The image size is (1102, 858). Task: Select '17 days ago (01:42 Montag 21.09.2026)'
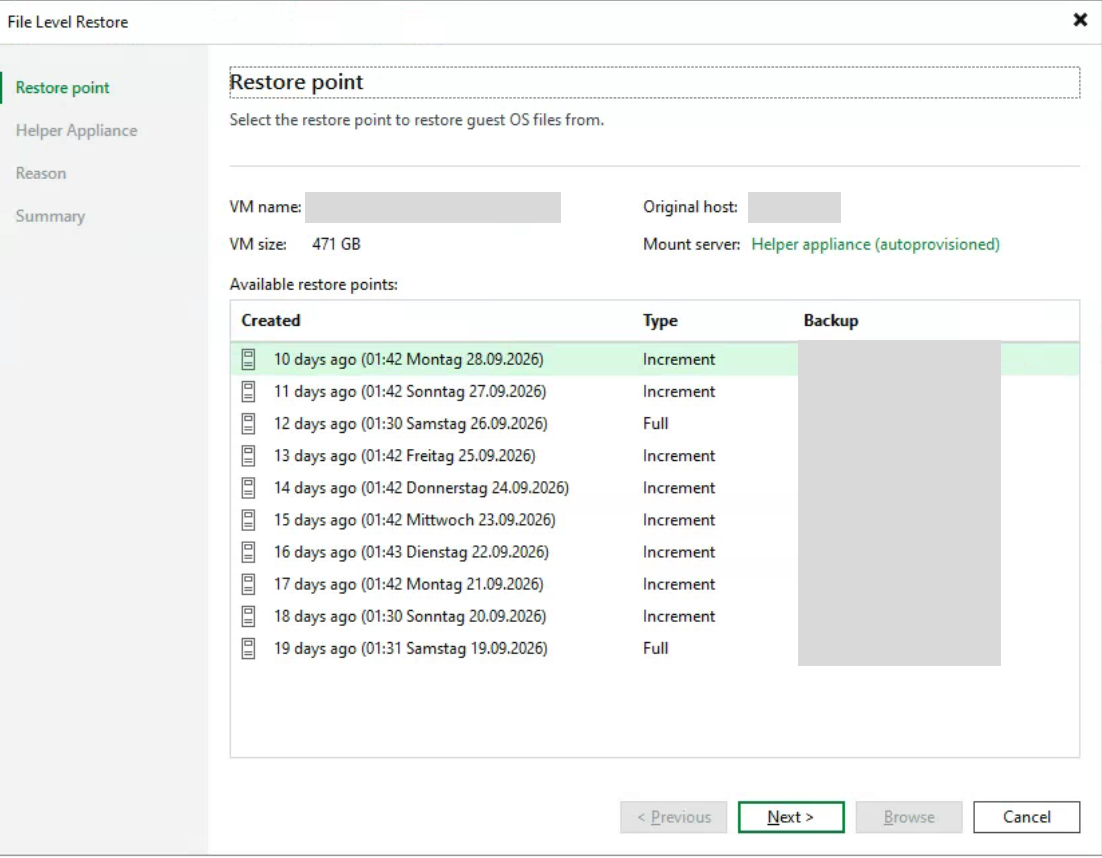654,584
